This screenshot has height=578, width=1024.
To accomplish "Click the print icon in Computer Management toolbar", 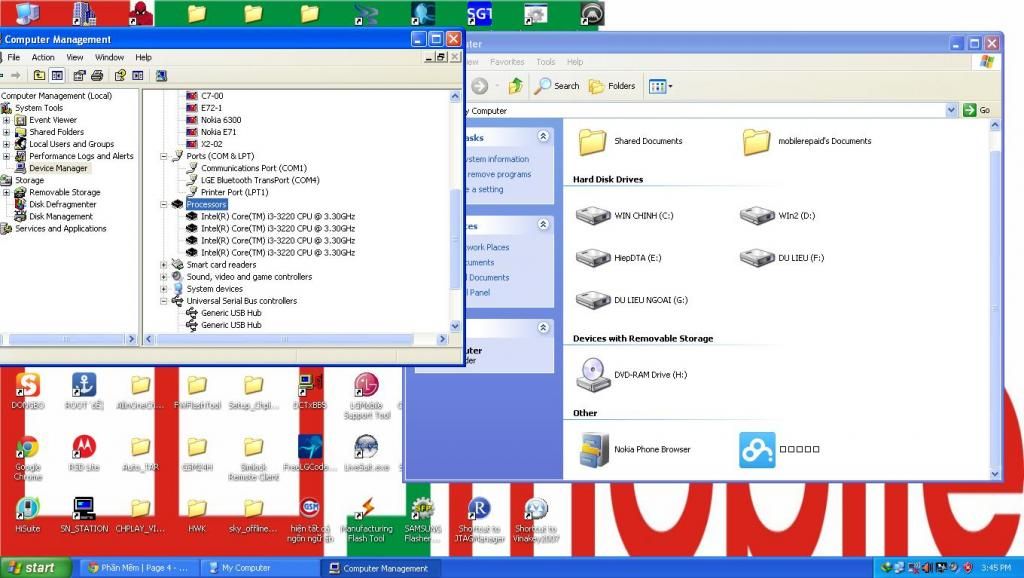I will pyautogui.click(x=97, y=76).
